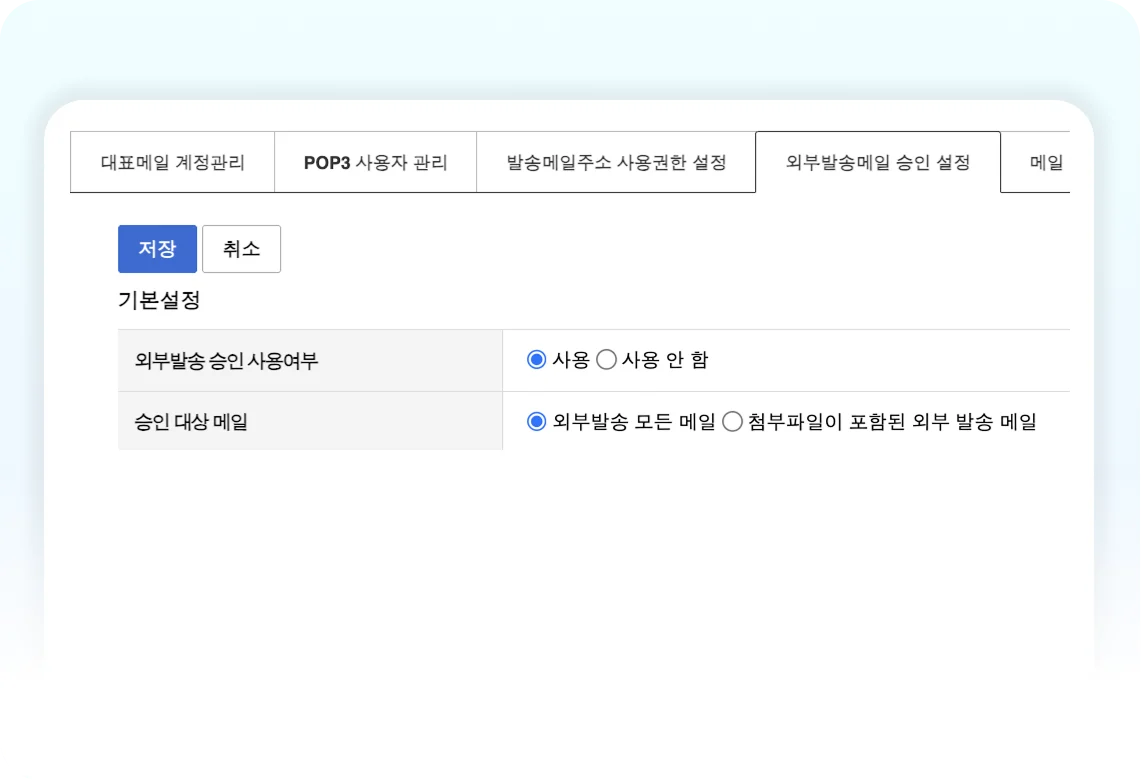The height and width of the screenshot is (780, 1141).
Task: Switch to the POP3 사용자 관리 tab
Action: click(375, 162)
